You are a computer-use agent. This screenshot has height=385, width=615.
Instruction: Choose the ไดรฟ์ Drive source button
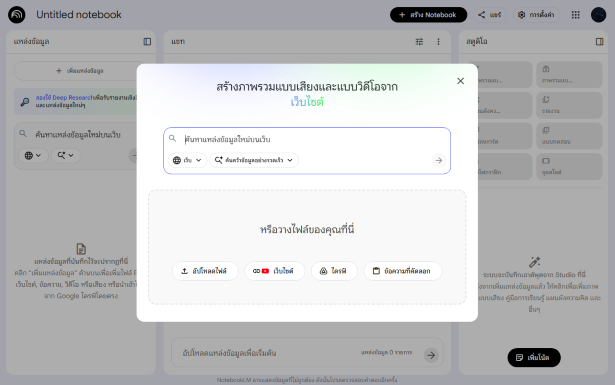(334, 271)
